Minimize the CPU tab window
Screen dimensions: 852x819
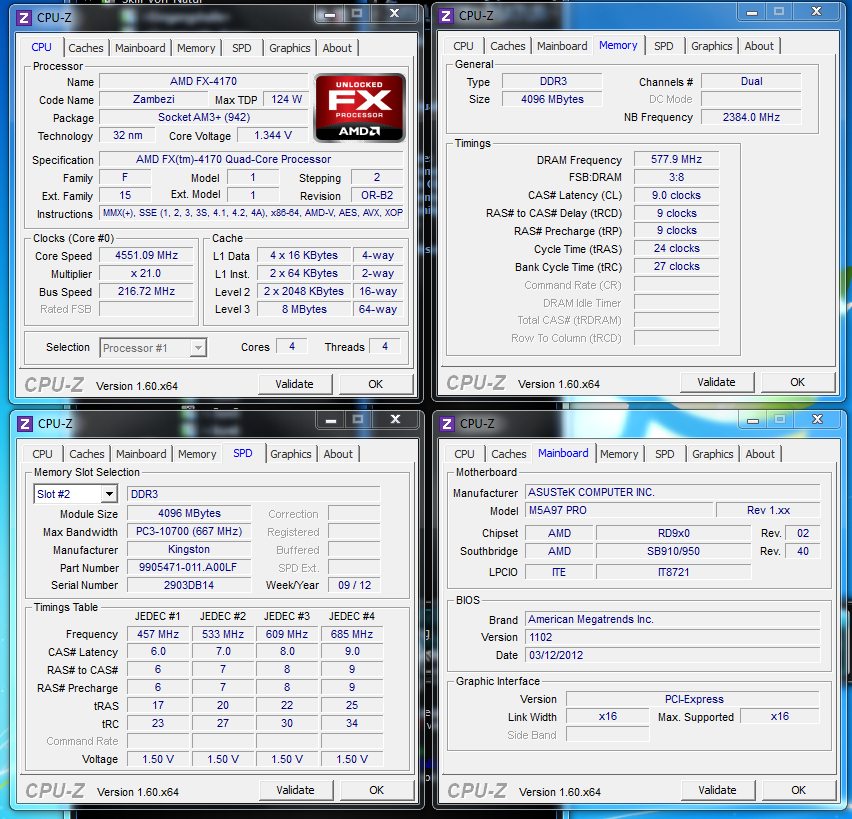pyautogui.click(x=330, y=14)
